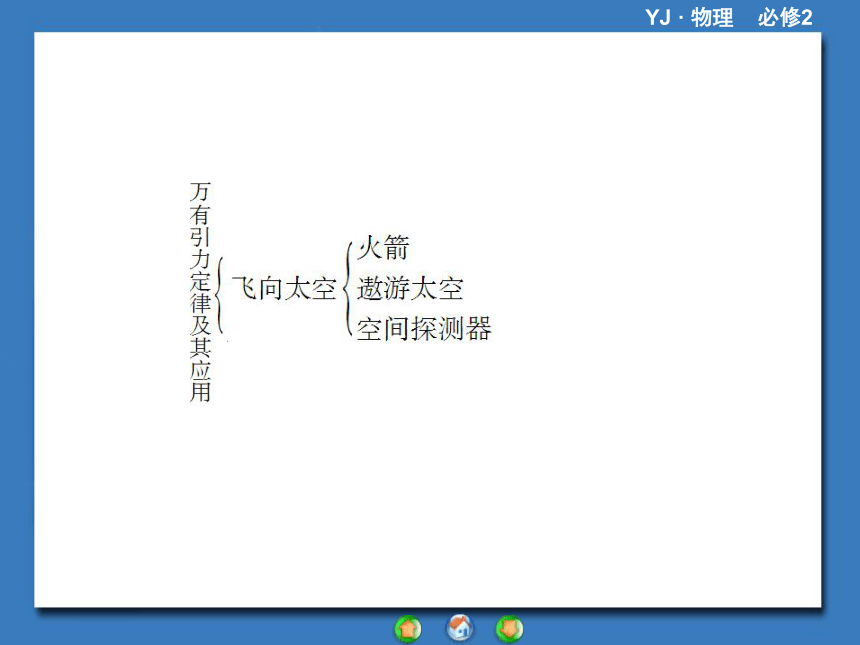Select the 火箭 entry
The height and width of the screenshot is (645, 860).
[x=383, y=247]
